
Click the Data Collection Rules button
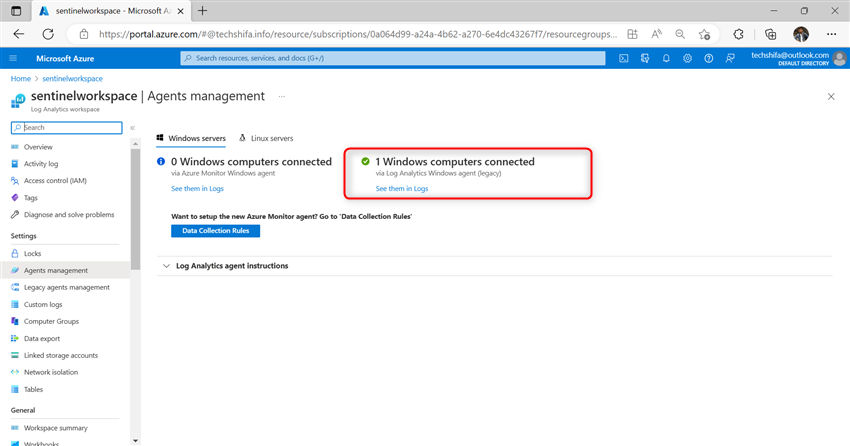pos(216,231)
